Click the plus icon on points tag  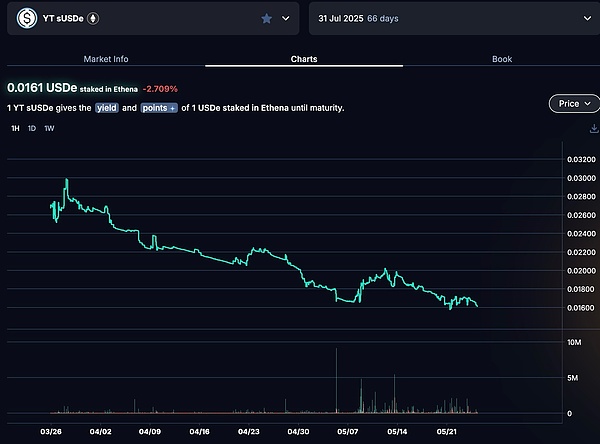173,108
